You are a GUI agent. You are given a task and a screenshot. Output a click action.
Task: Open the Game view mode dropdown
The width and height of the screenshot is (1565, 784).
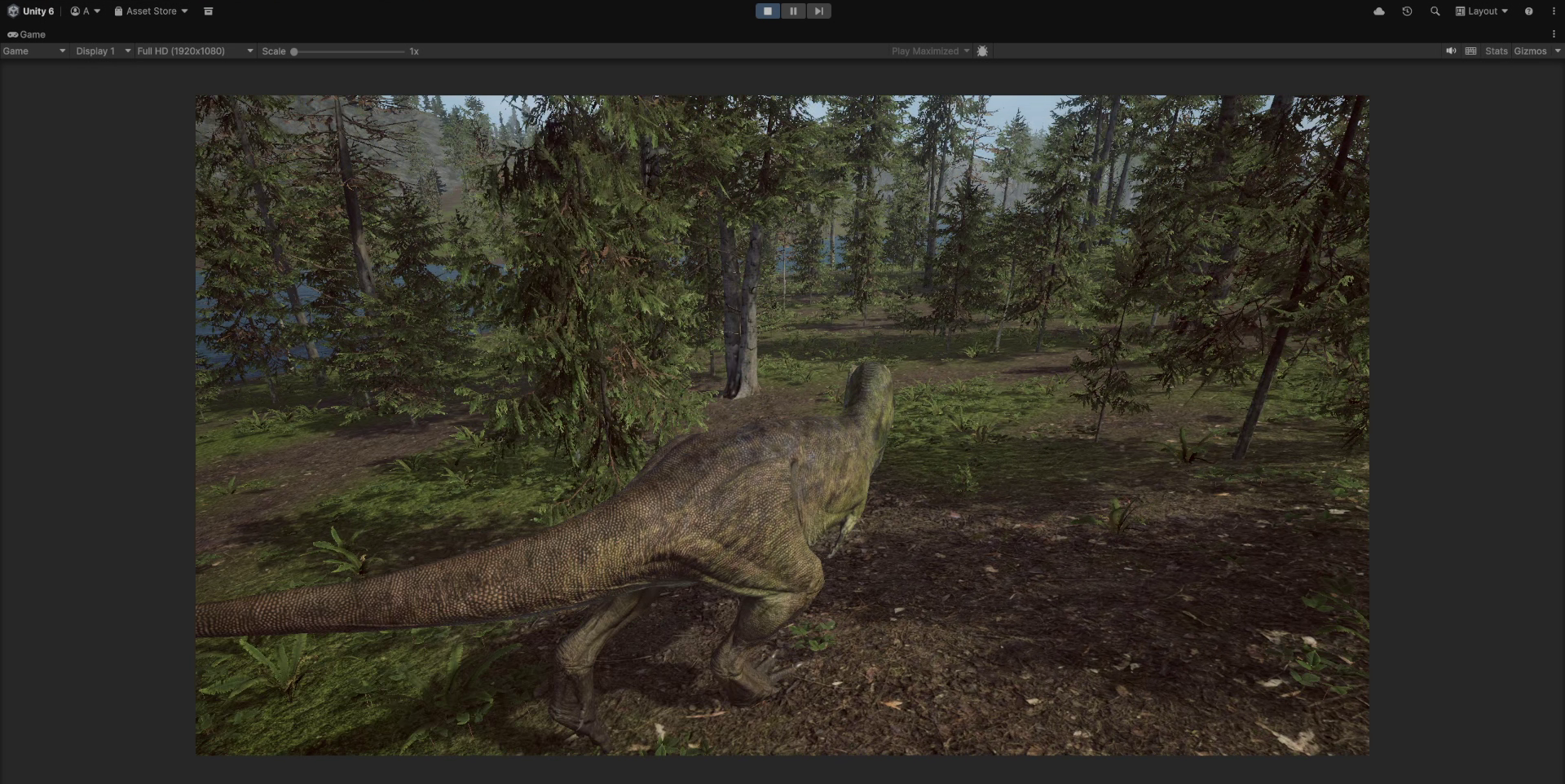pyautogui.click(x=34, y=51)
